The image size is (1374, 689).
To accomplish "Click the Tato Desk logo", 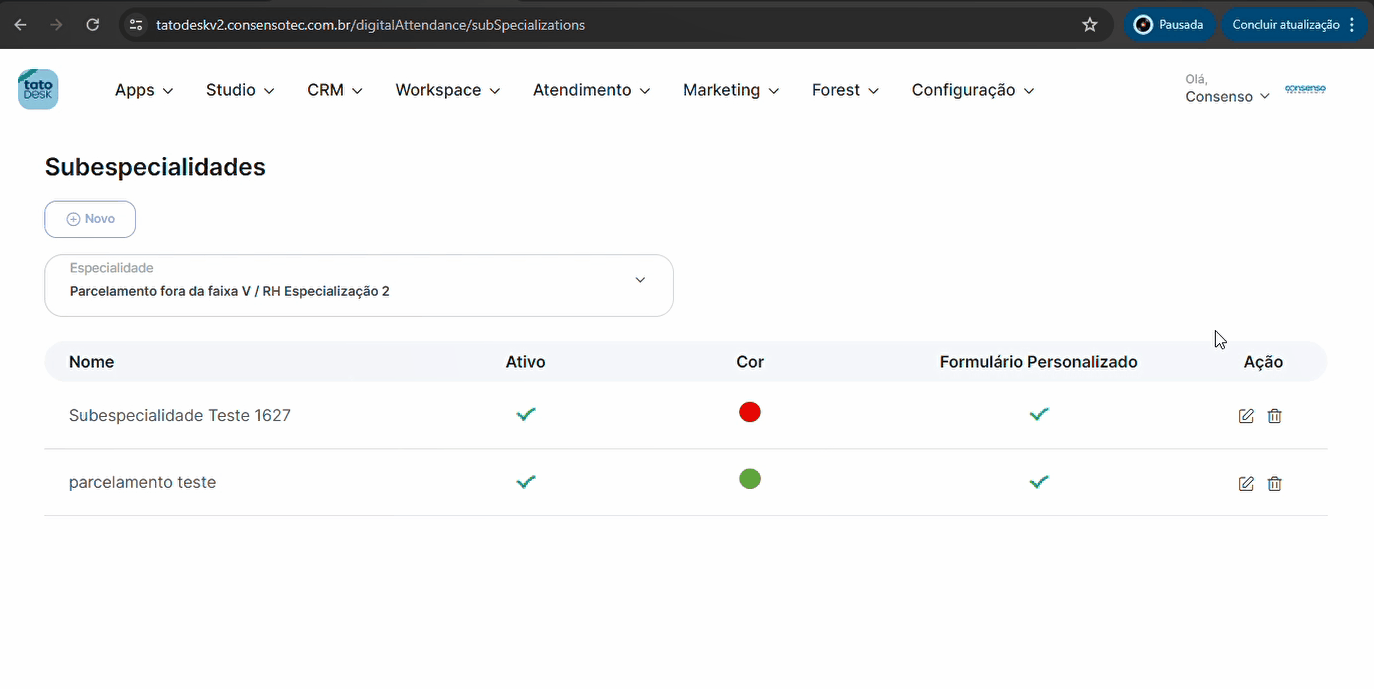I will tap(38, 89).
